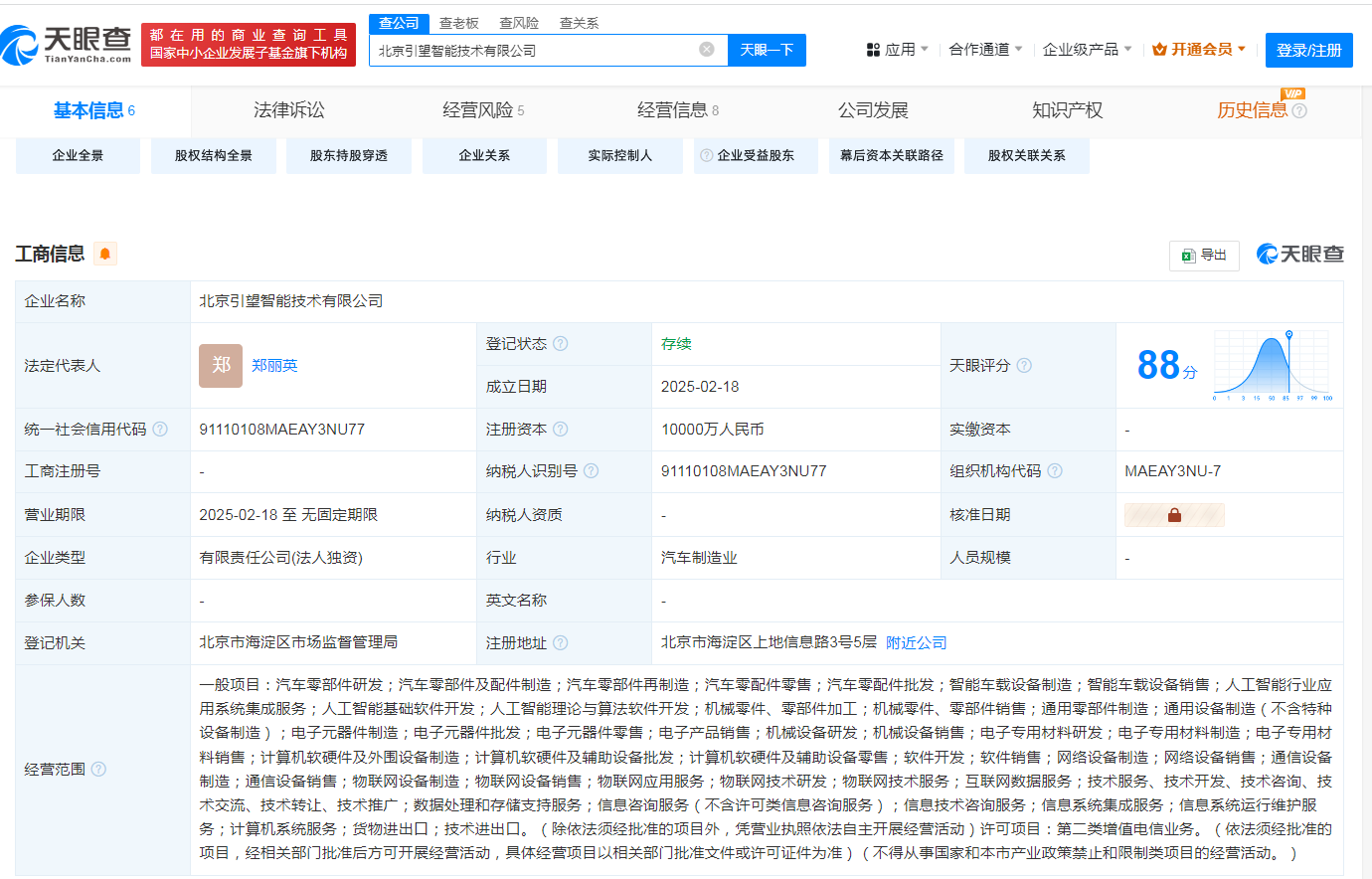Viewport: 1372px width, 879px height.
Task: Export data with the 导出 button
Action: tap(1204, 256)
